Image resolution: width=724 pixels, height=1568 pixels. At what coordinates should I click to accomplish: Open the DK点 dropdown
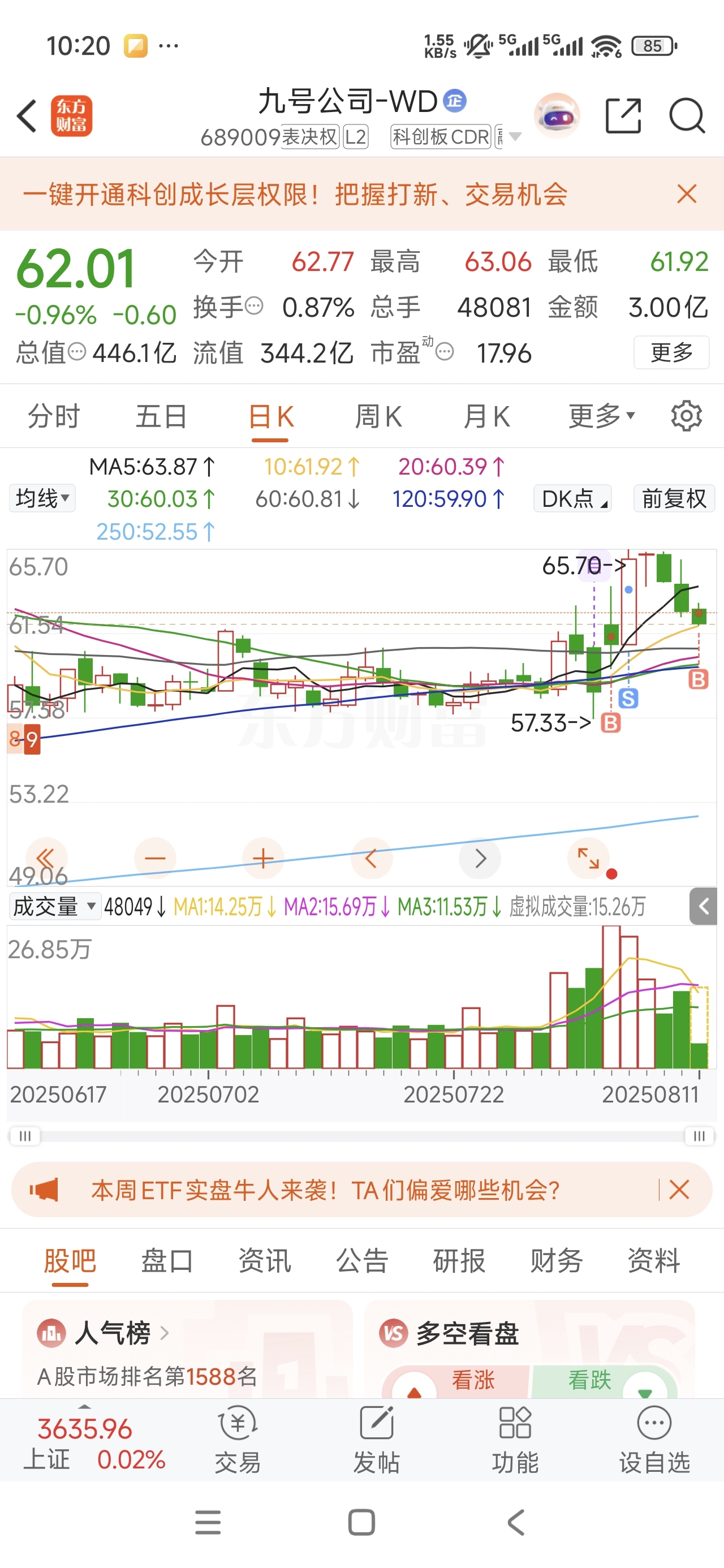pyautogui.click(x=573, y=498)
